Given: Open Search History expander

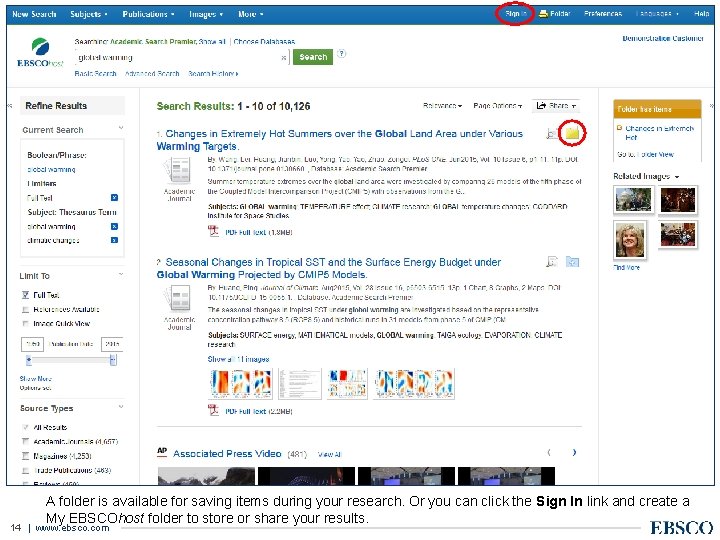Looking at the screenshot, I should [x=214, y=73].
